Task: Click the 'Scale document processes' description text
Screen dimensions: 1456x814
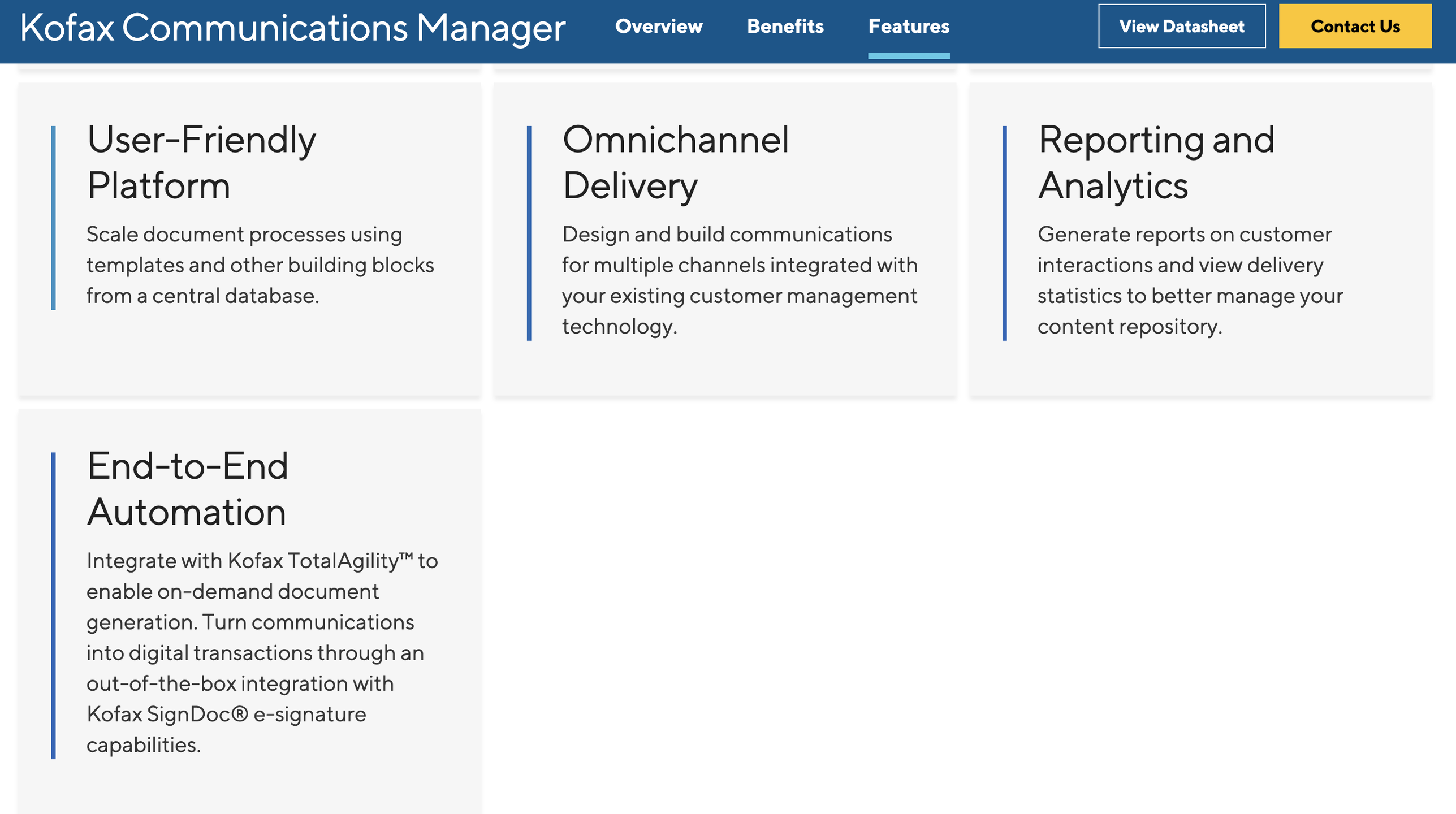Action: (260, 265)
